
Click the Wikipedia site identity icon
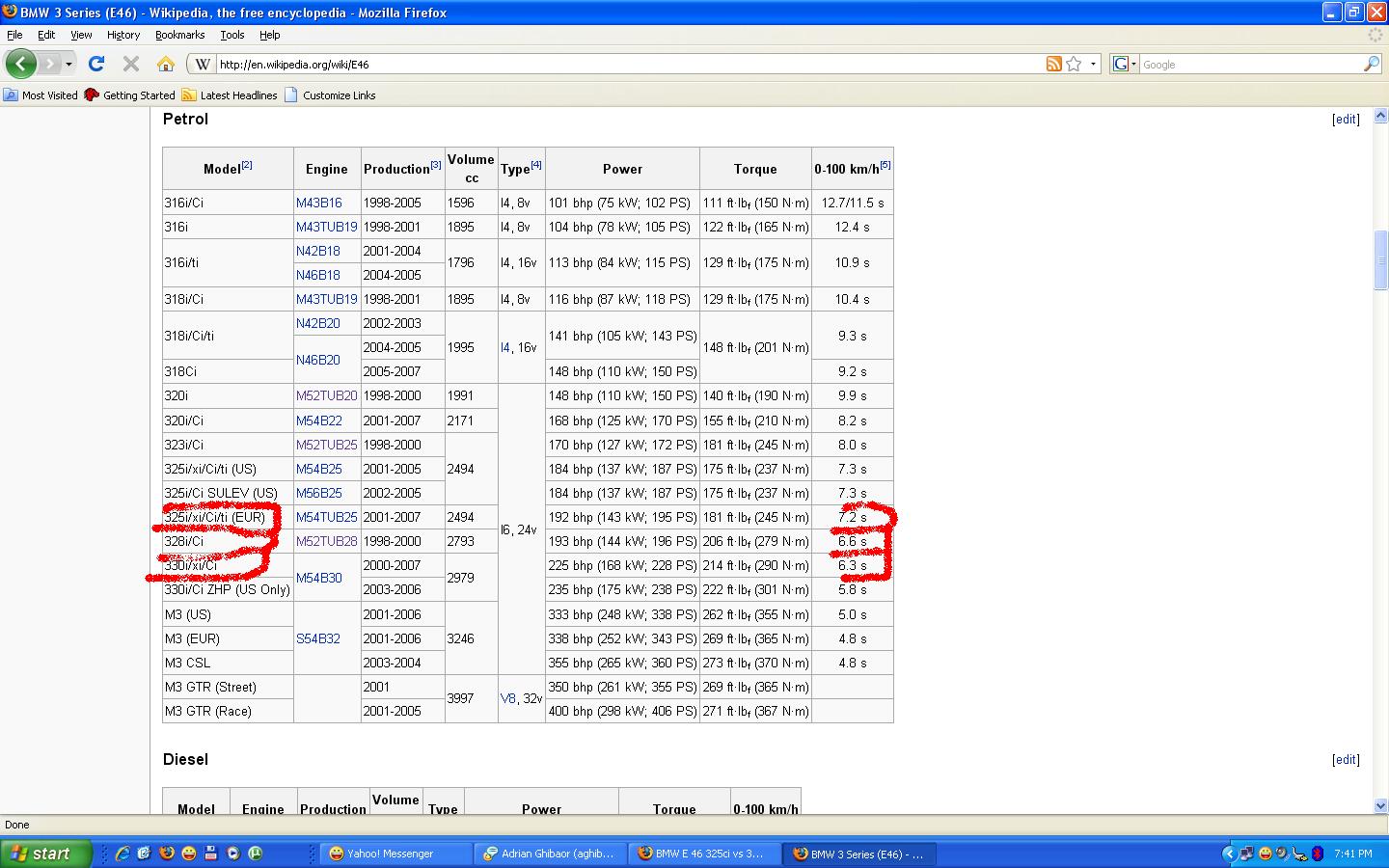[x=202, y=65]
